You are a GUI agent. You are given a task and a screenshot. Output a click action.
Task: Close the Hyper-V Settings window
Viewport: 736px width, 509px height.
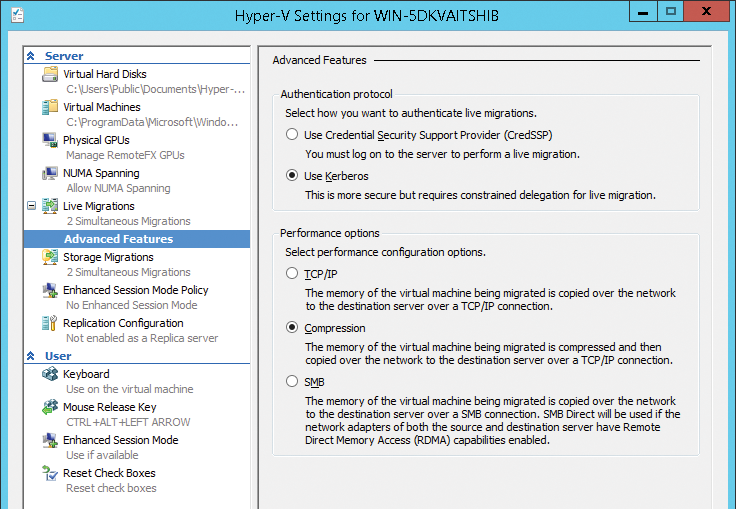click(x=706, y=11)
